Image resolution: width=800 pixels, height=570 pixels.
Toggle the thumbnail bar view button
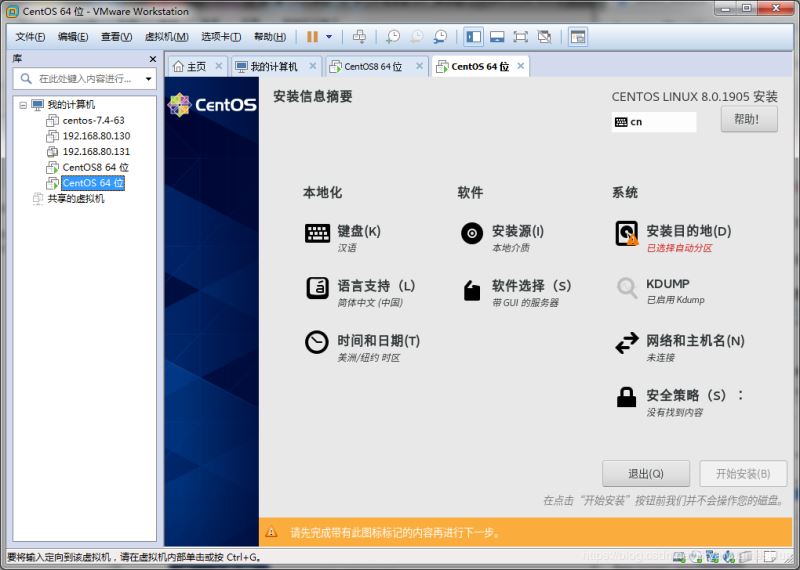point(496,37)
